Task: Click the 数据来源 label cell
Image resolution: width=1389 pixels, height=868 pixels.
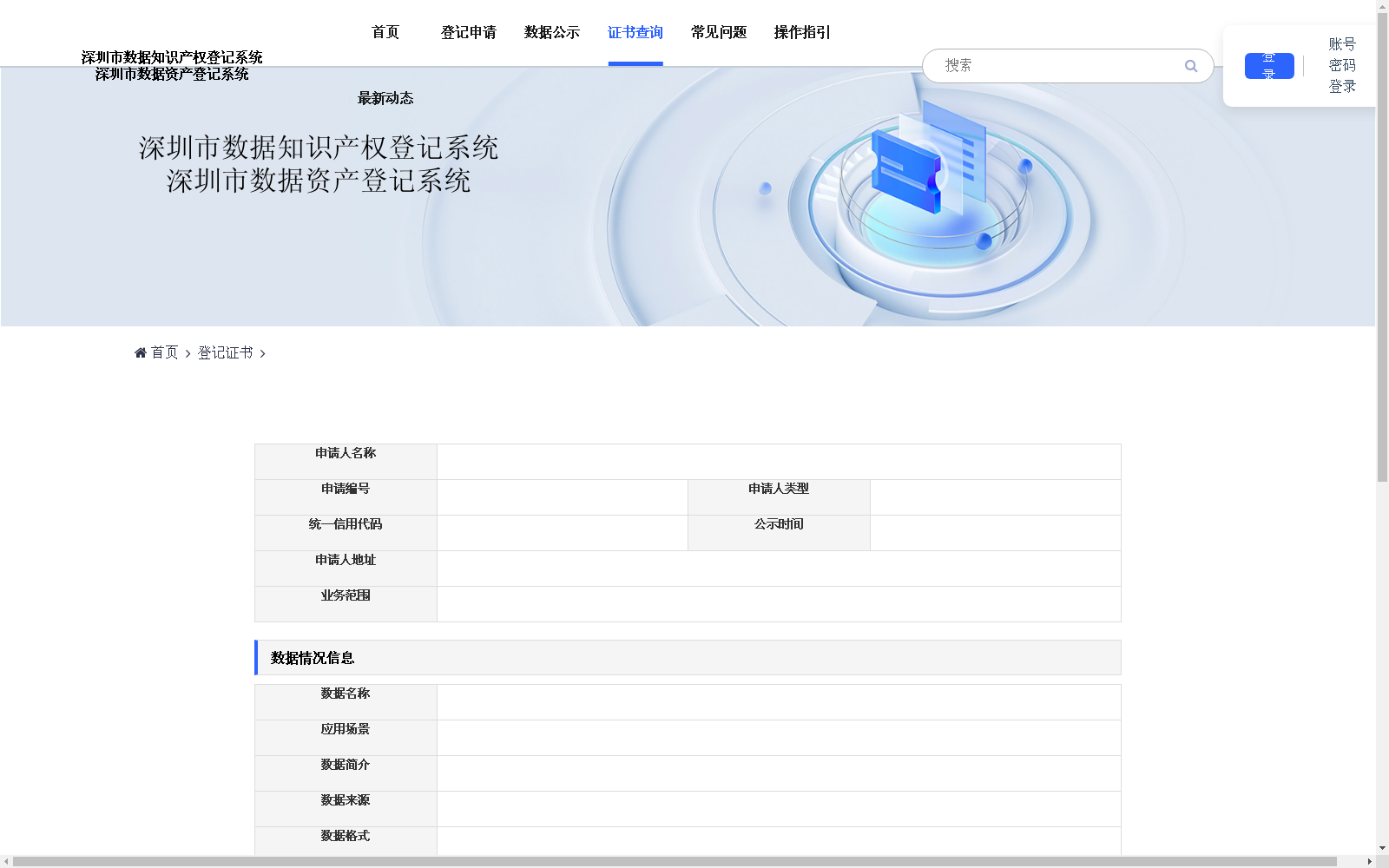Action: (346, 809)
